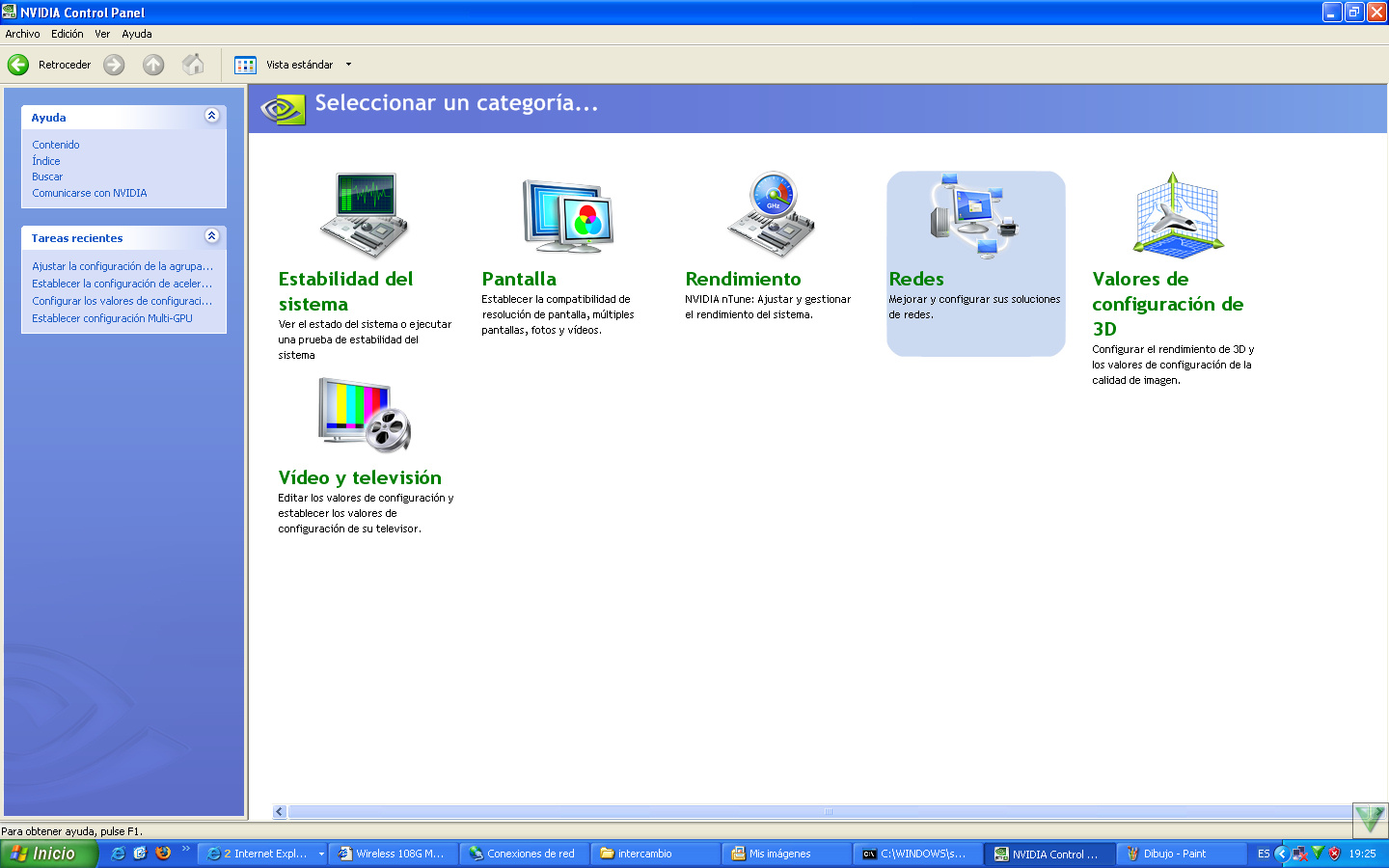Collapse the Tareas recientes panel

pos(212,236)
